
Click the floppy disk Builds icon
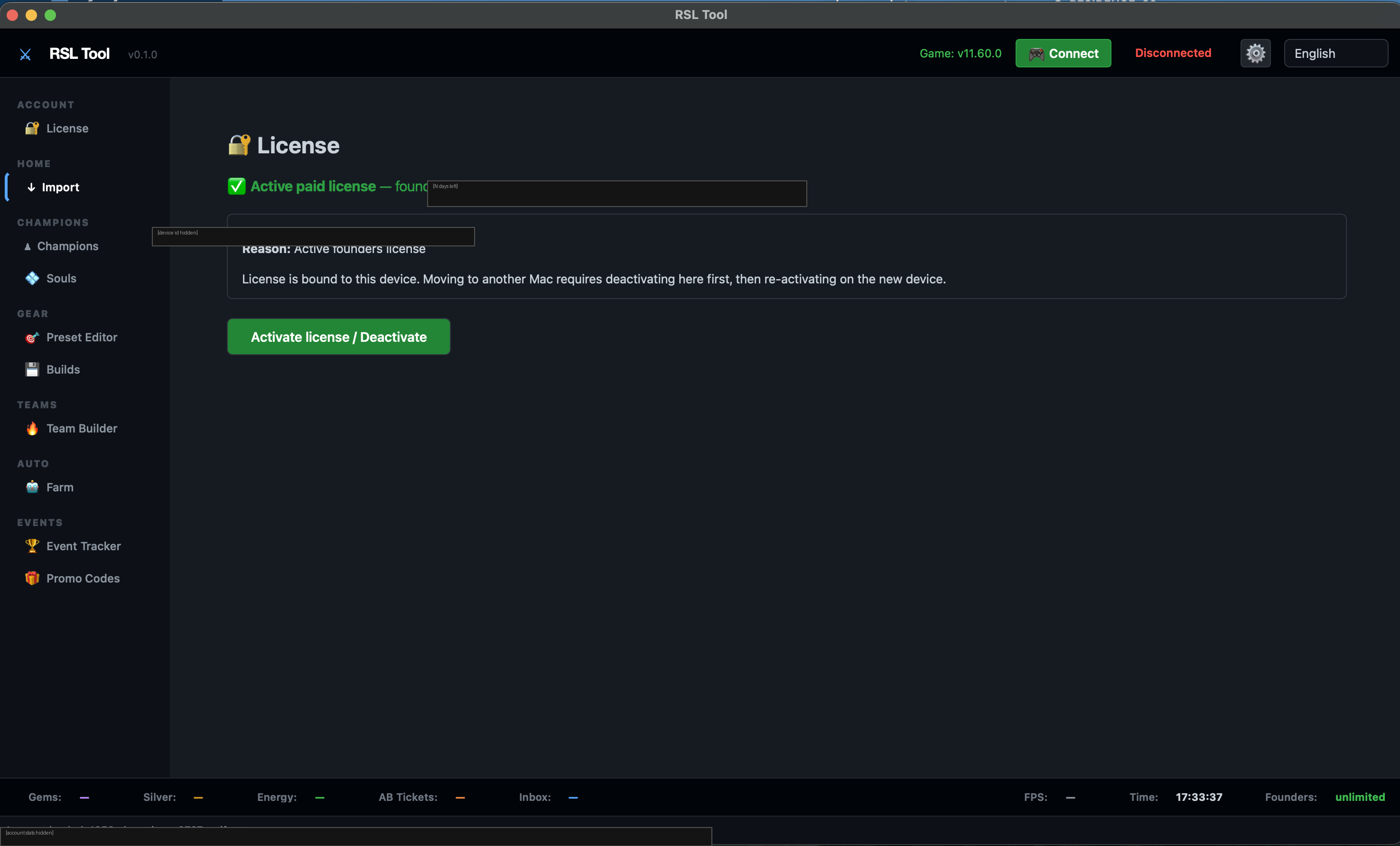[32, 369]
